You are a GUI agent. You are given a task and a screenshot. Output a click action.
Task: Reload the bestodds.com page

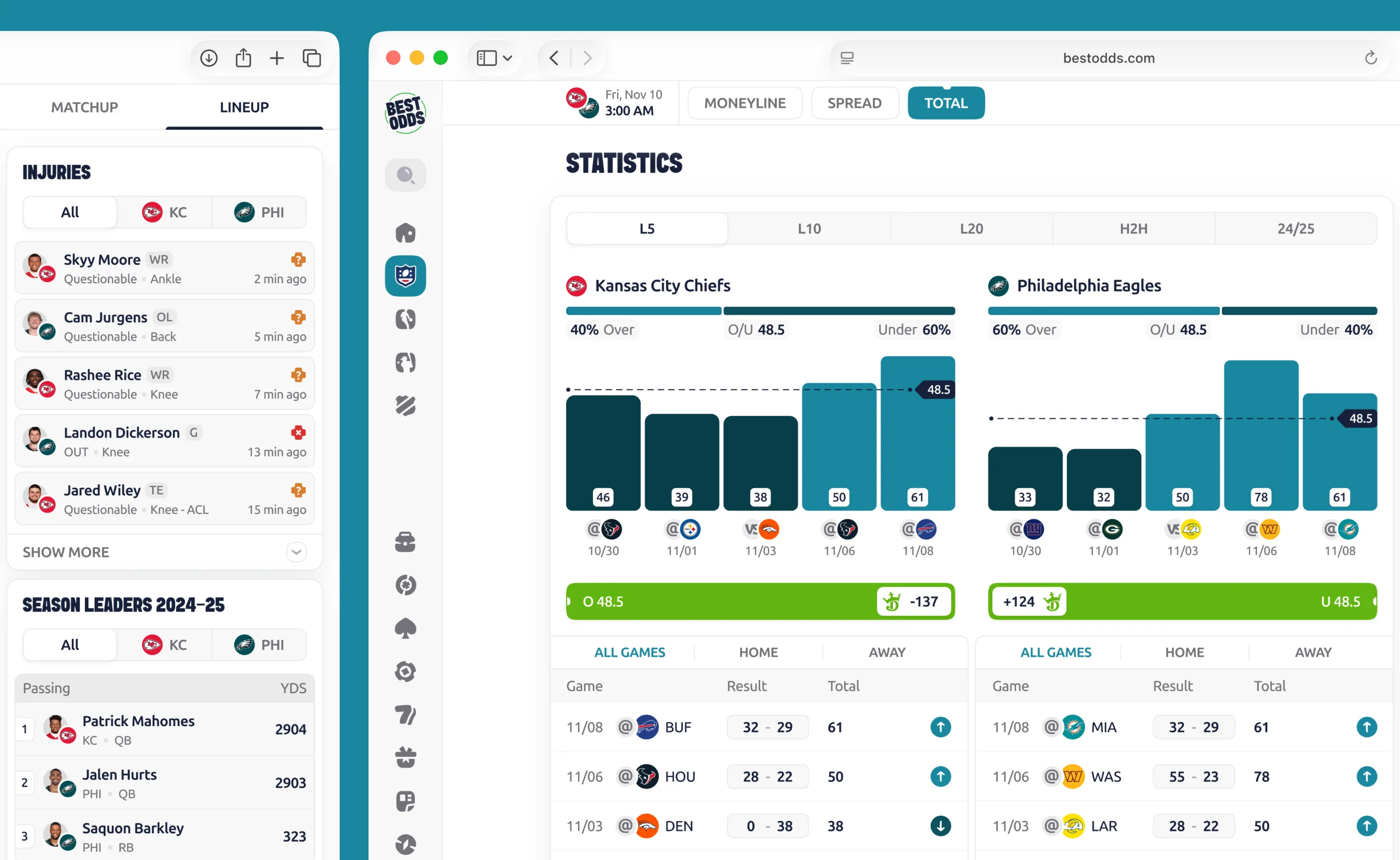(x=1371, y=58)
